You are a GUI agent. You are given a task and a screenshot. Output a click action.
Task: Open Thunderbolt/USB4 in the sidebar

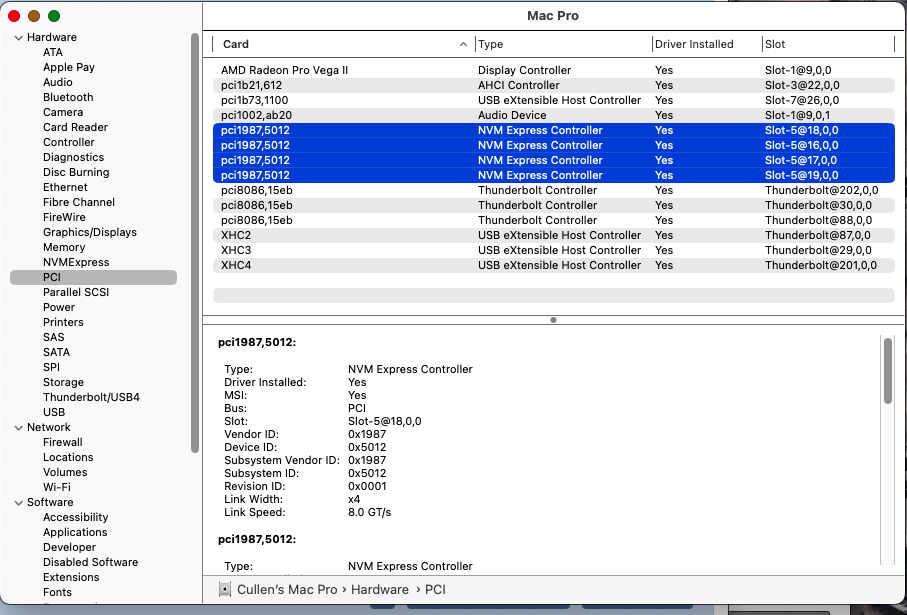pos(91,398)
